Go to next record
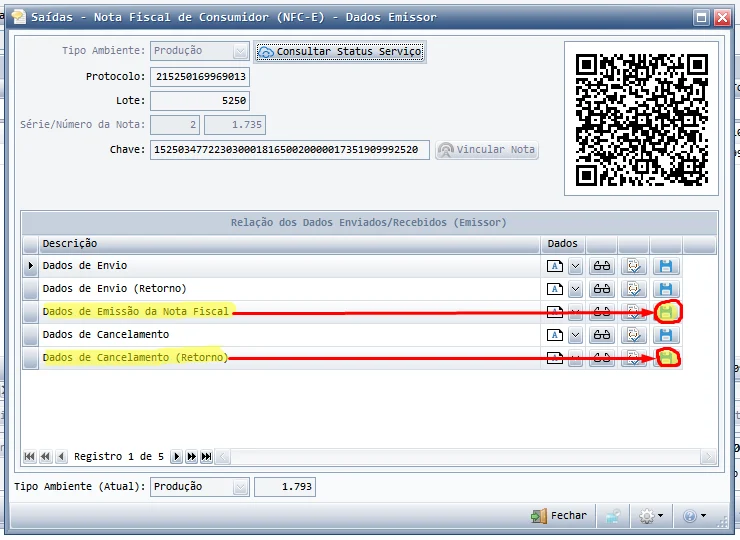 (x=176, y=456)
